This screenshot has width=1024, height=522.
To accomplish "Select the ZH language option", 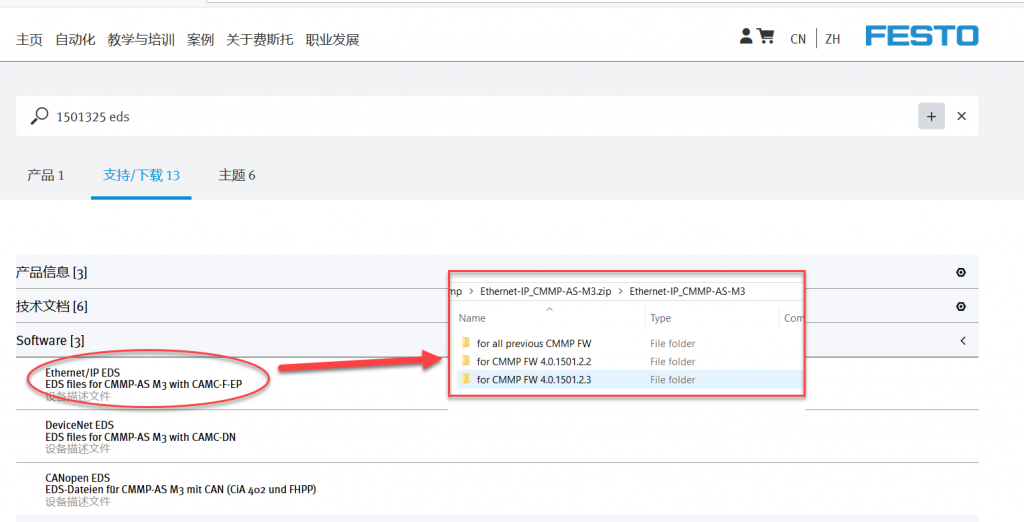I will point(833,39).
